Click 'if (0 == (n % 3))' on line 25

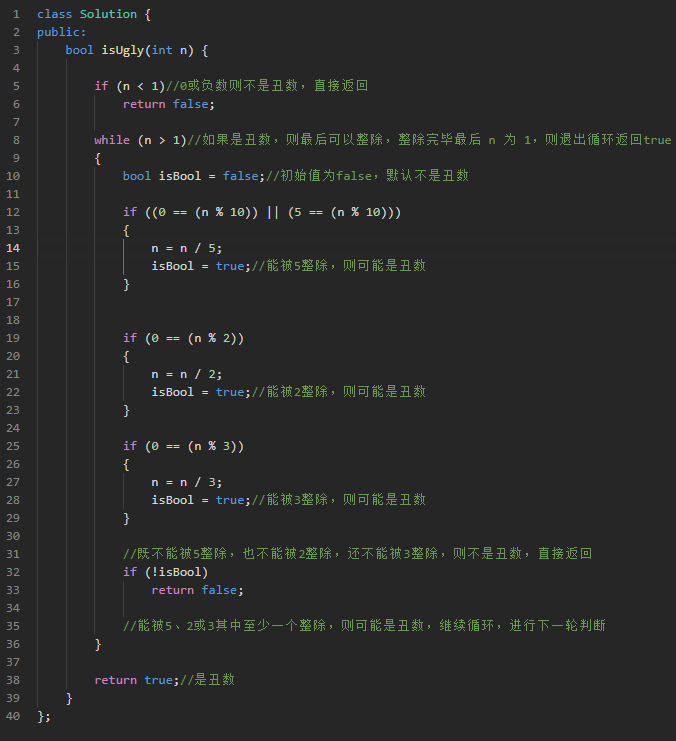click(x=183, y=446)
